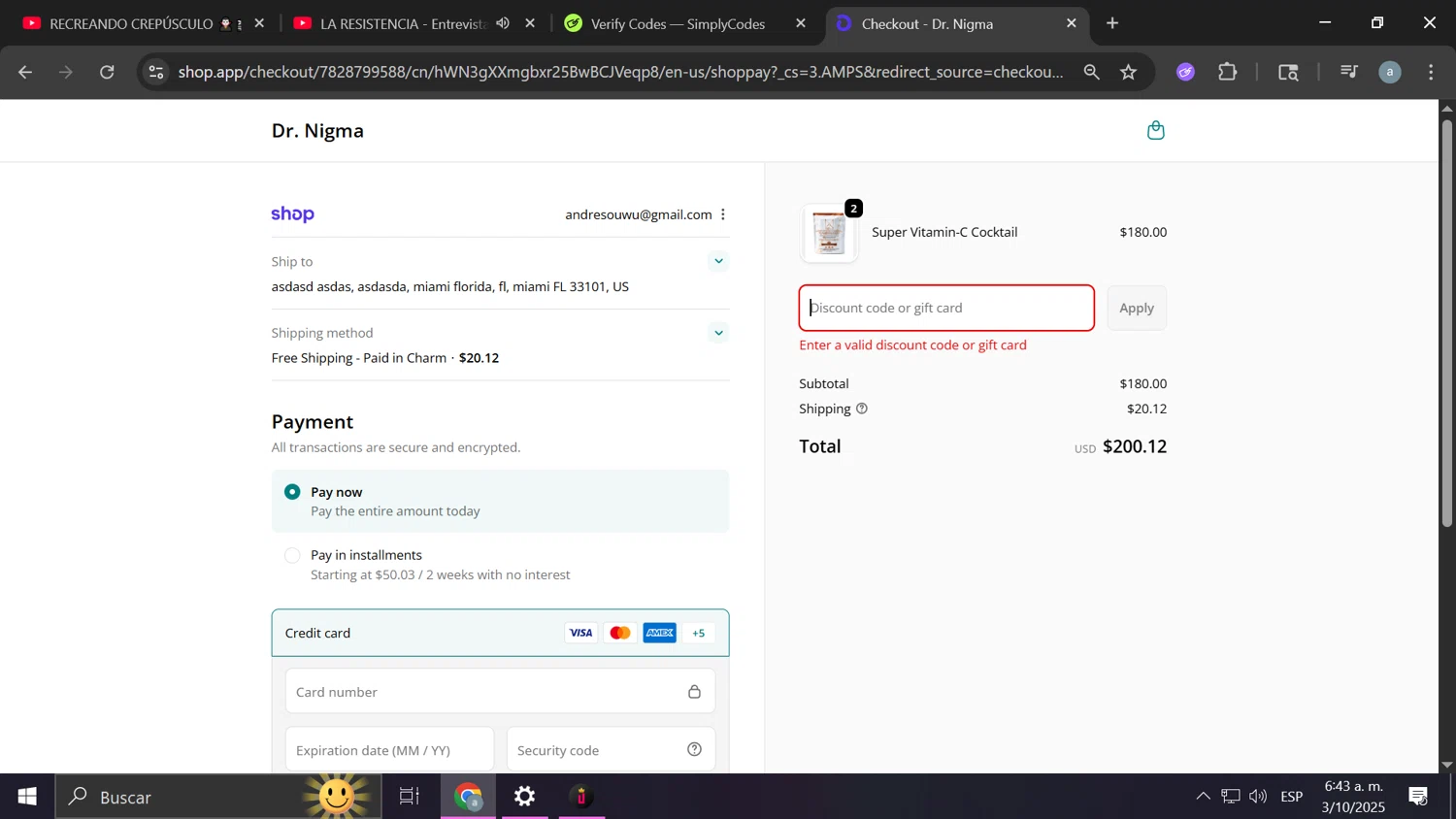The image size is (1456, 819).
Task: Click the shipping info help icon
Action: click(x=862, y=409)
